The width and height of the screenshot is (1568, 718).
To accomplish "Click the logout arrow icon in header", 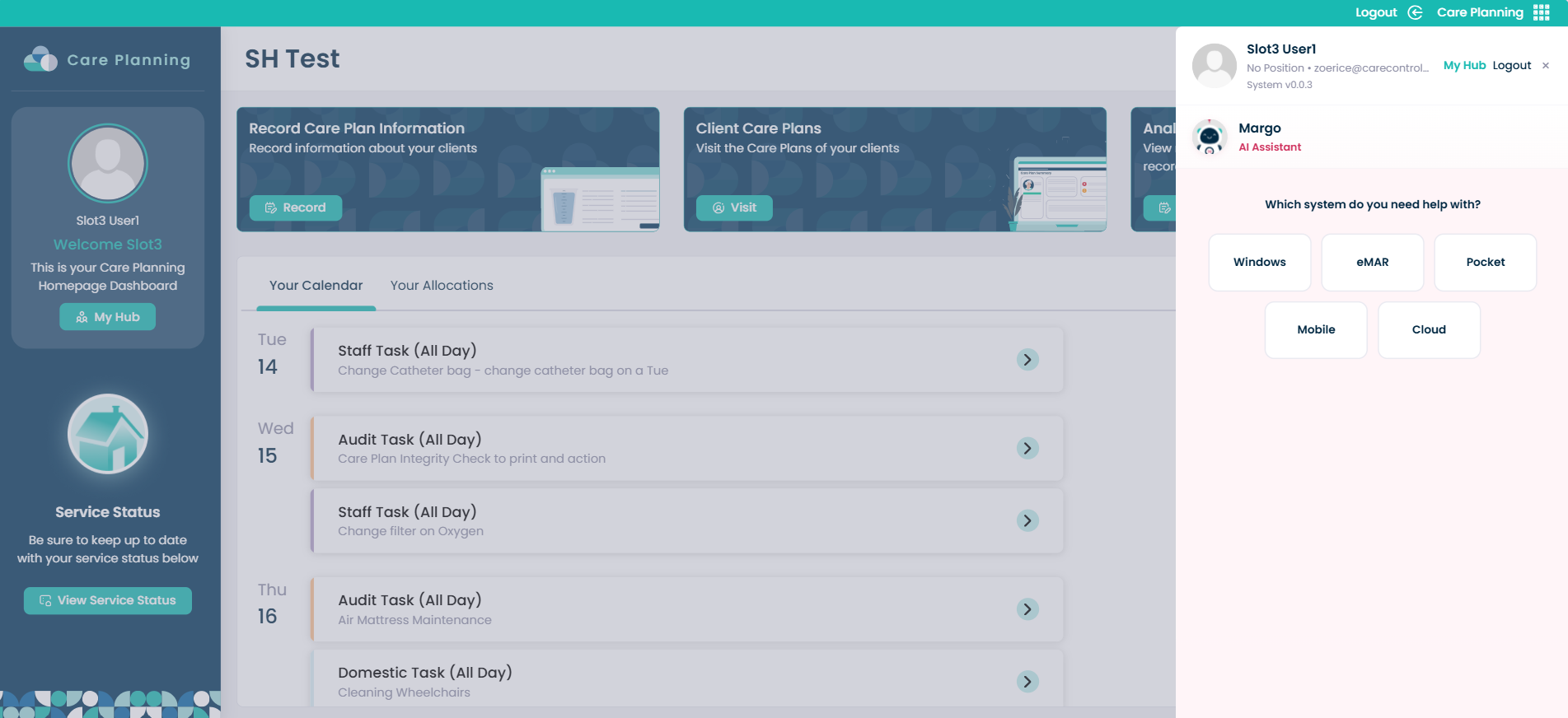I will click(x=1415, y=12).
